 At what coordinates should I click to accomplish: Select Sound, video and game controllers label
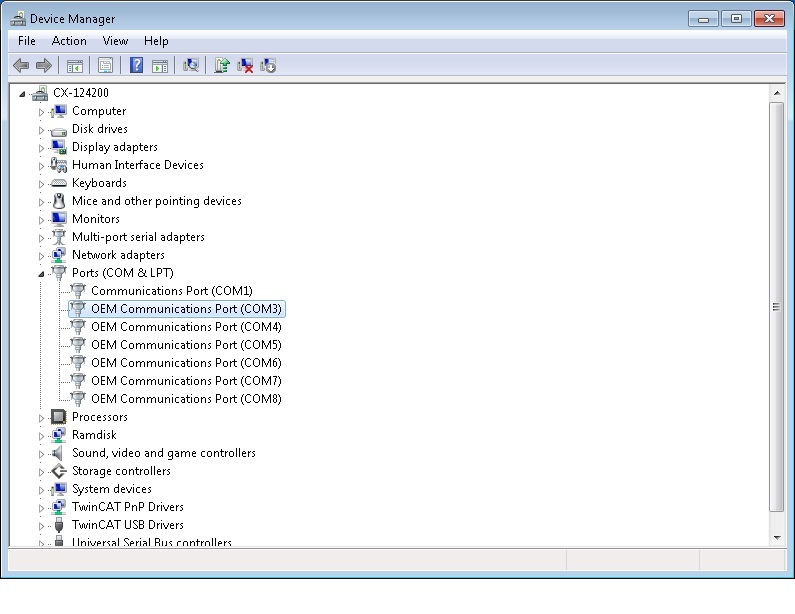(163, 453)
